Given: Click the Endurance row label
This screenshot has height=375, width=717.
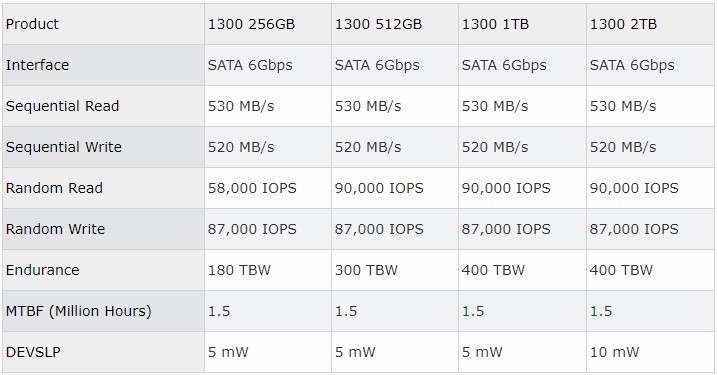Looking at the screenshot, I should click(103, 270).
